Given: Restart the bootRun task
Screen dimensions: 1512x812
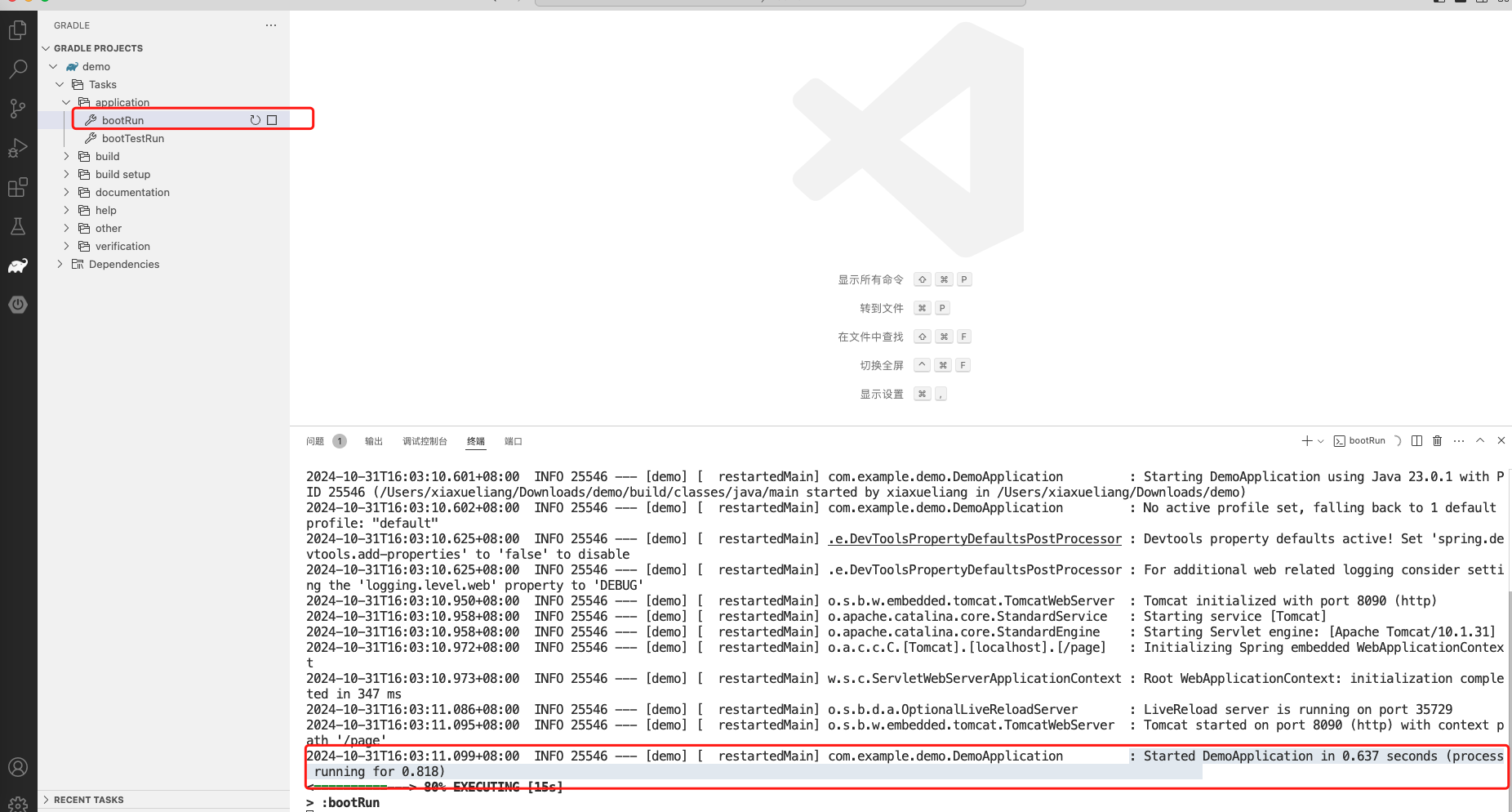Looking at the screenshot, I should coord(256,120).
